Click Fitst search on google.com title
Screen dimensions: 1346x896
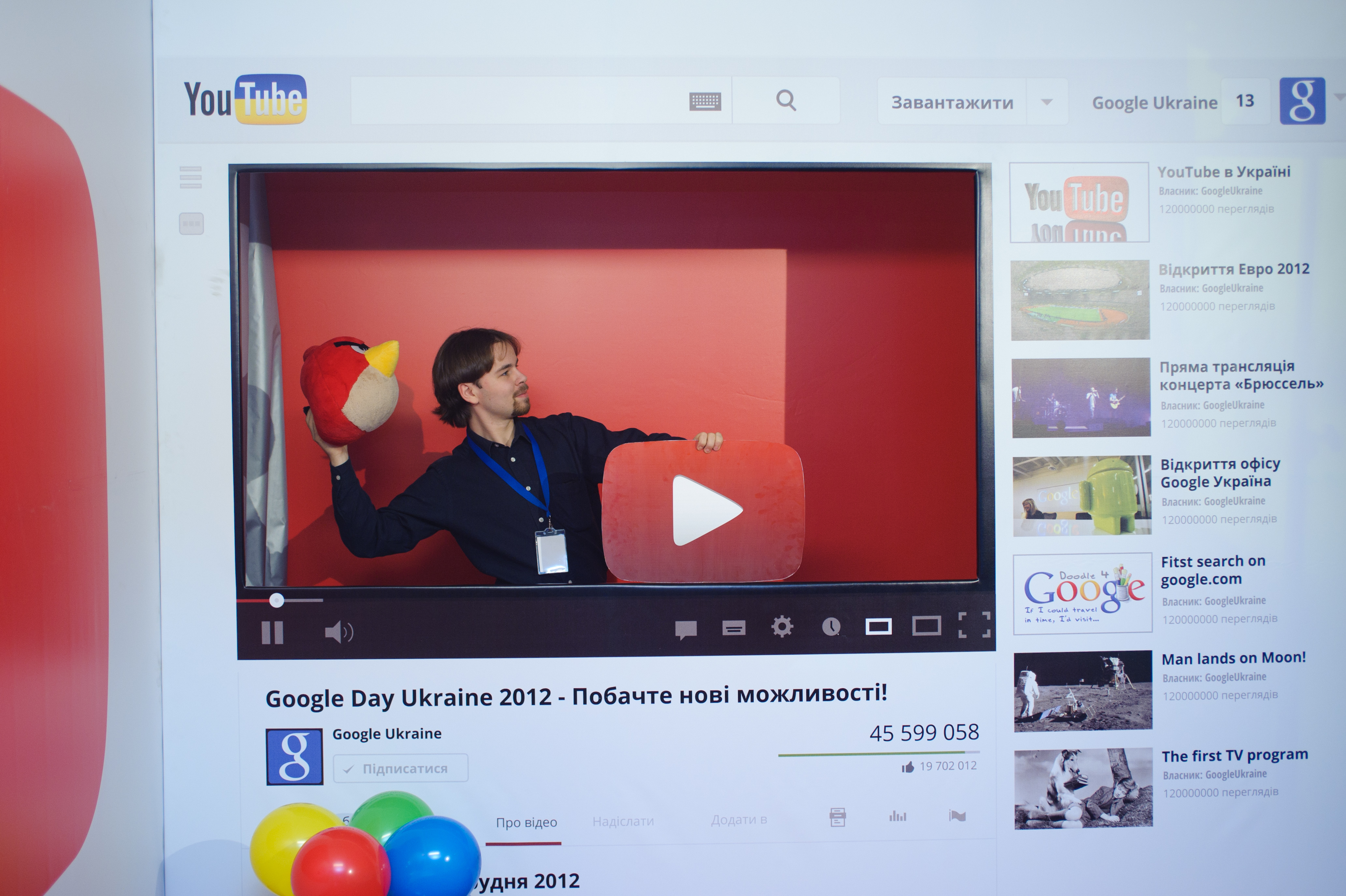click(x=1213, y=570)
